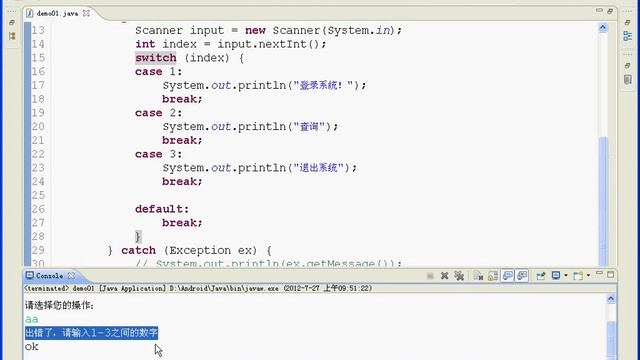Click the Console scrollbar up arrow
The height and width of the screenshot is (360, 640).
611,299
